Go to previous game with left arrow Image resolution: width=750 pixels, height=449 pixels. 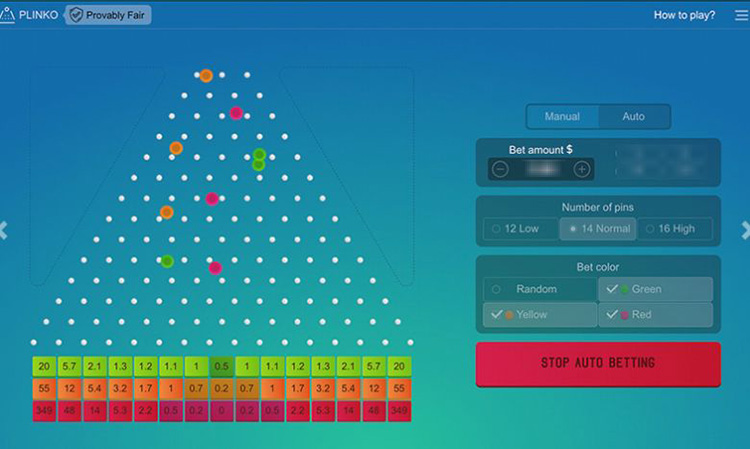pos(4,230)
